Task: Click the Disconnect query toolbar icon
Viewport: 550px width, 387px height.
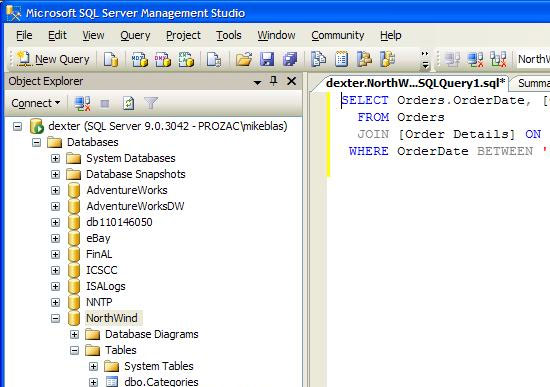Action: tap(475, 59)
